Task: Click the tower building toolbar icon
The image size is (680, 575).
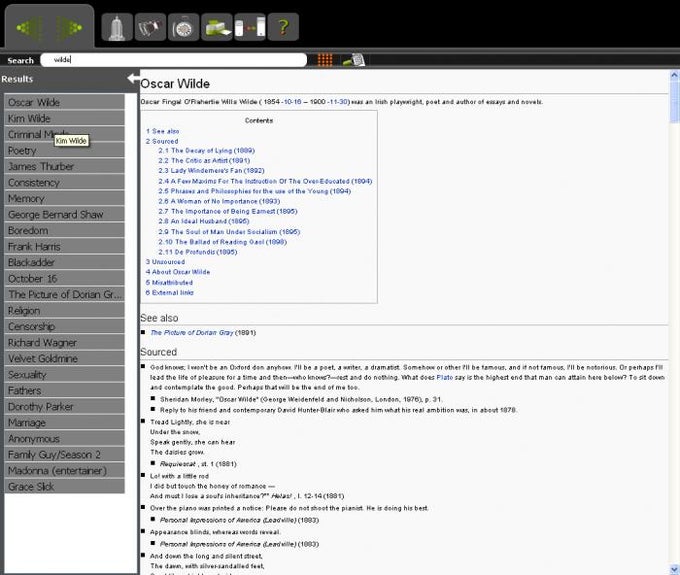Action: [117, 27]
